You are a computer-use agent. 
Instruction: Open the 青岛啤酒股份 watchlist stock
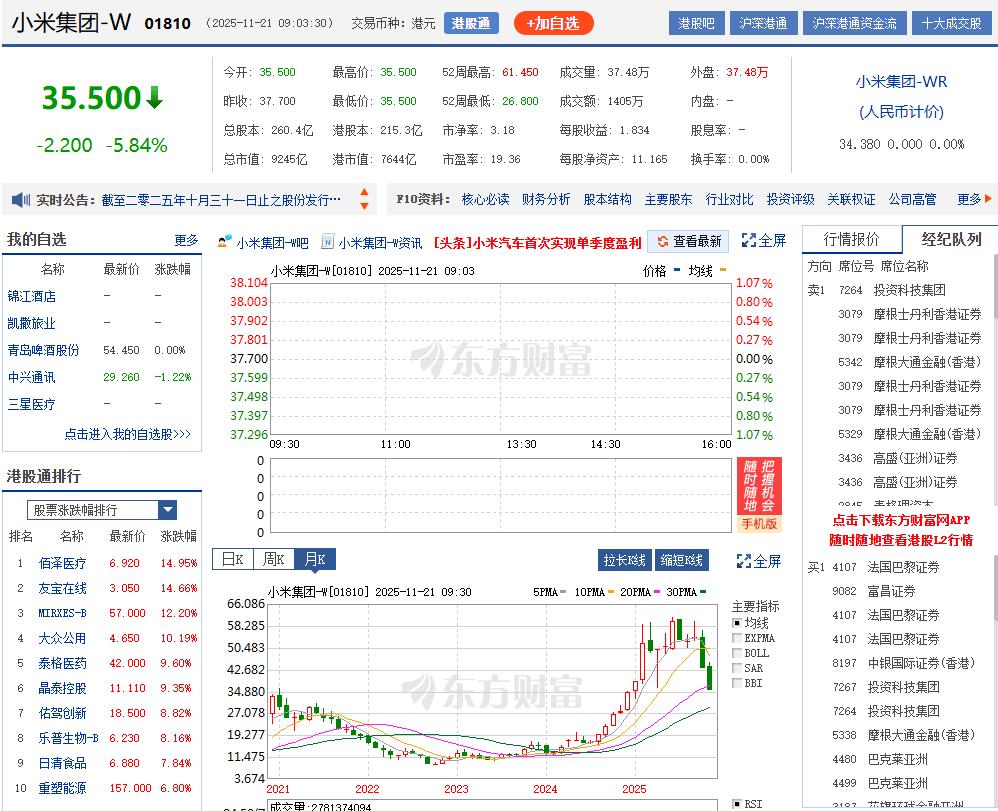[x=43, y=350]
